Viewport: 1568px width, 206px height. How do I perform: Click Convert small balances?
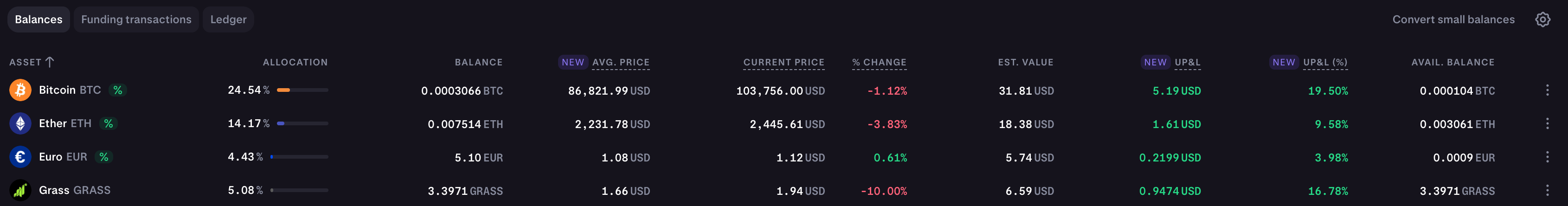(1453, 19)
